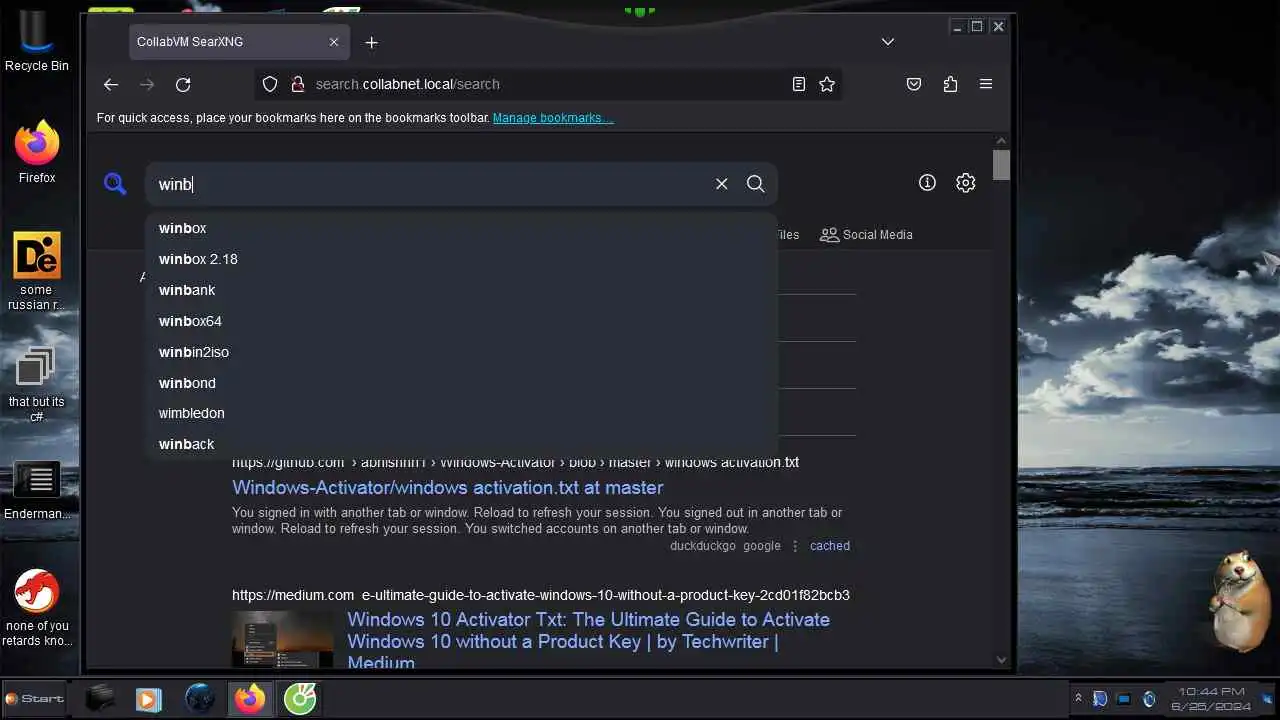Click the medium.com result URL text
The image size is (1280, 720).
point(540,595)
